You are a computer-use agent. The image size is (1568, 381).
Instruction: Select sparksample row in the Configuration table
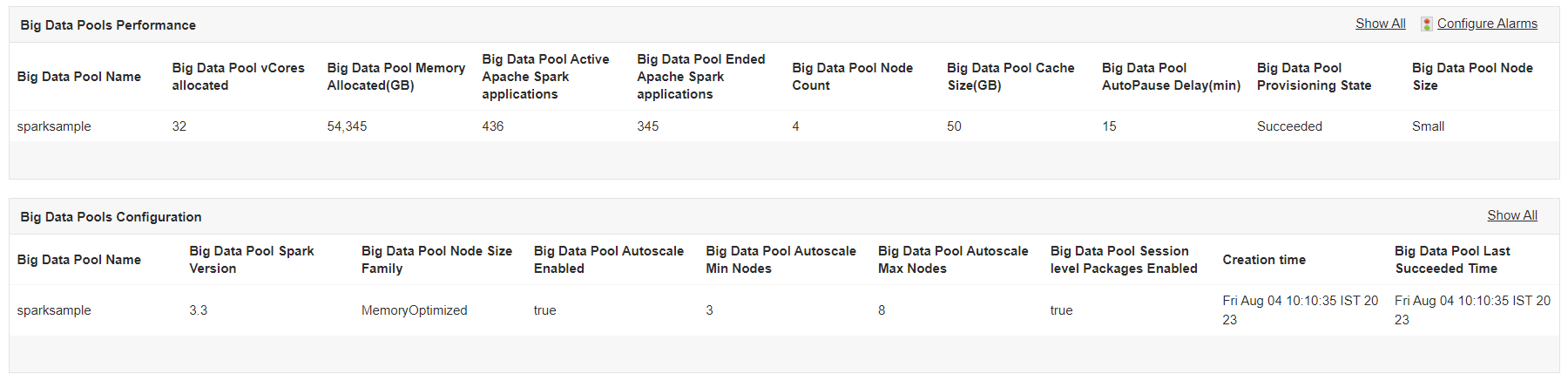[x=54, y=310]
